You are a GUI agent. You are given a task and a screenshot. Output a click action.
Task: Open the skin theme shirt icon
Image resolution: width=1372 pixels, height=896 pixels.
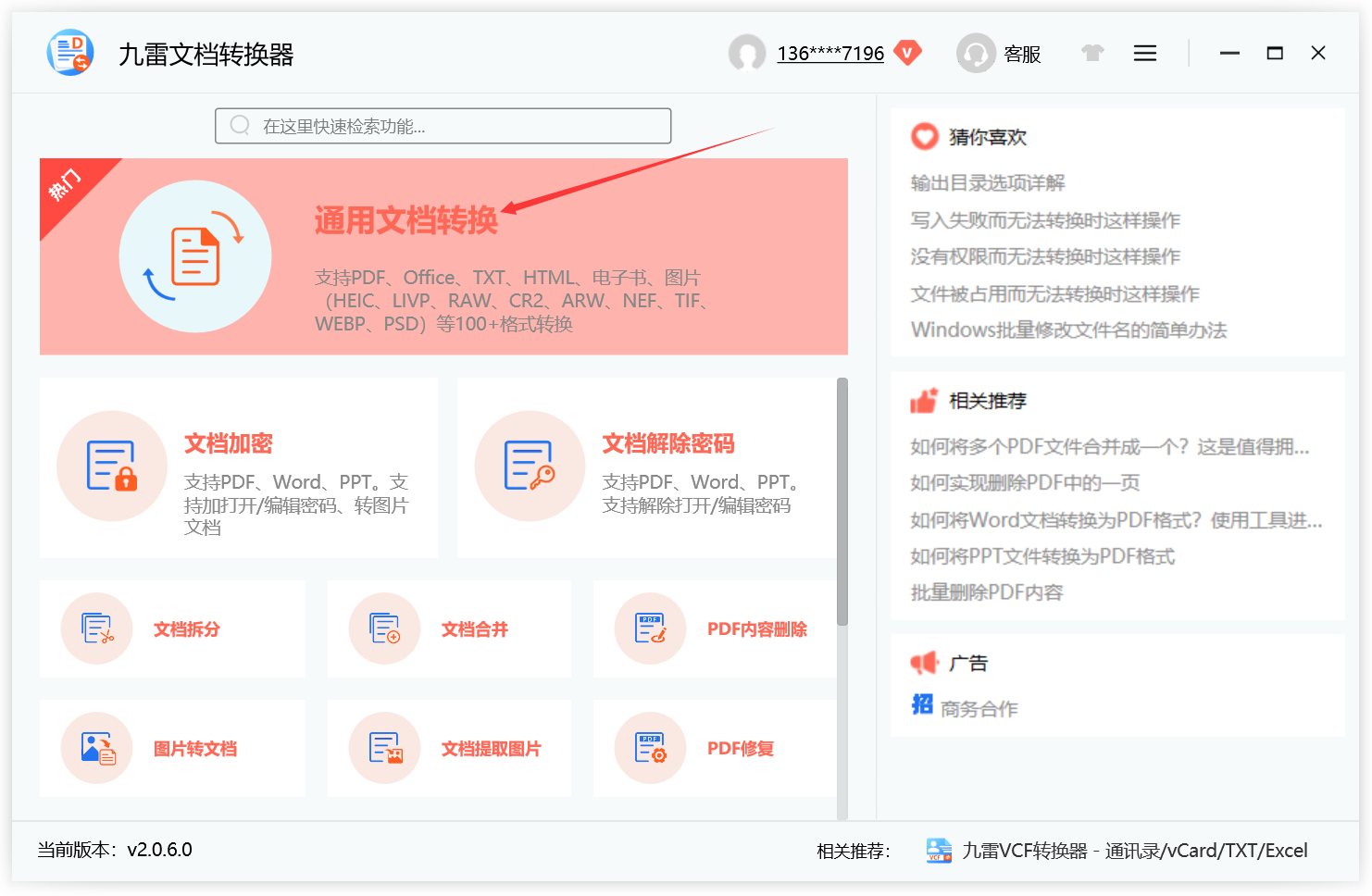pyautogui.click(x=1093, y=53)
